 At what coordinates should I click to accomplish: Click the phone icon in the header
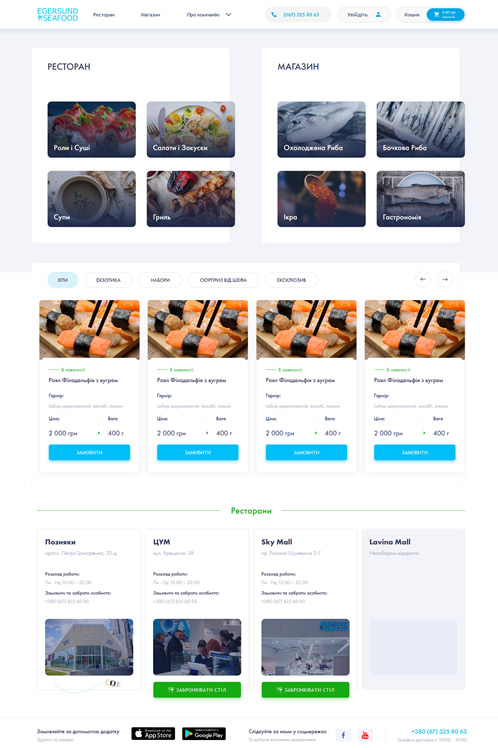pyautogui.click(x=274, y=14)
